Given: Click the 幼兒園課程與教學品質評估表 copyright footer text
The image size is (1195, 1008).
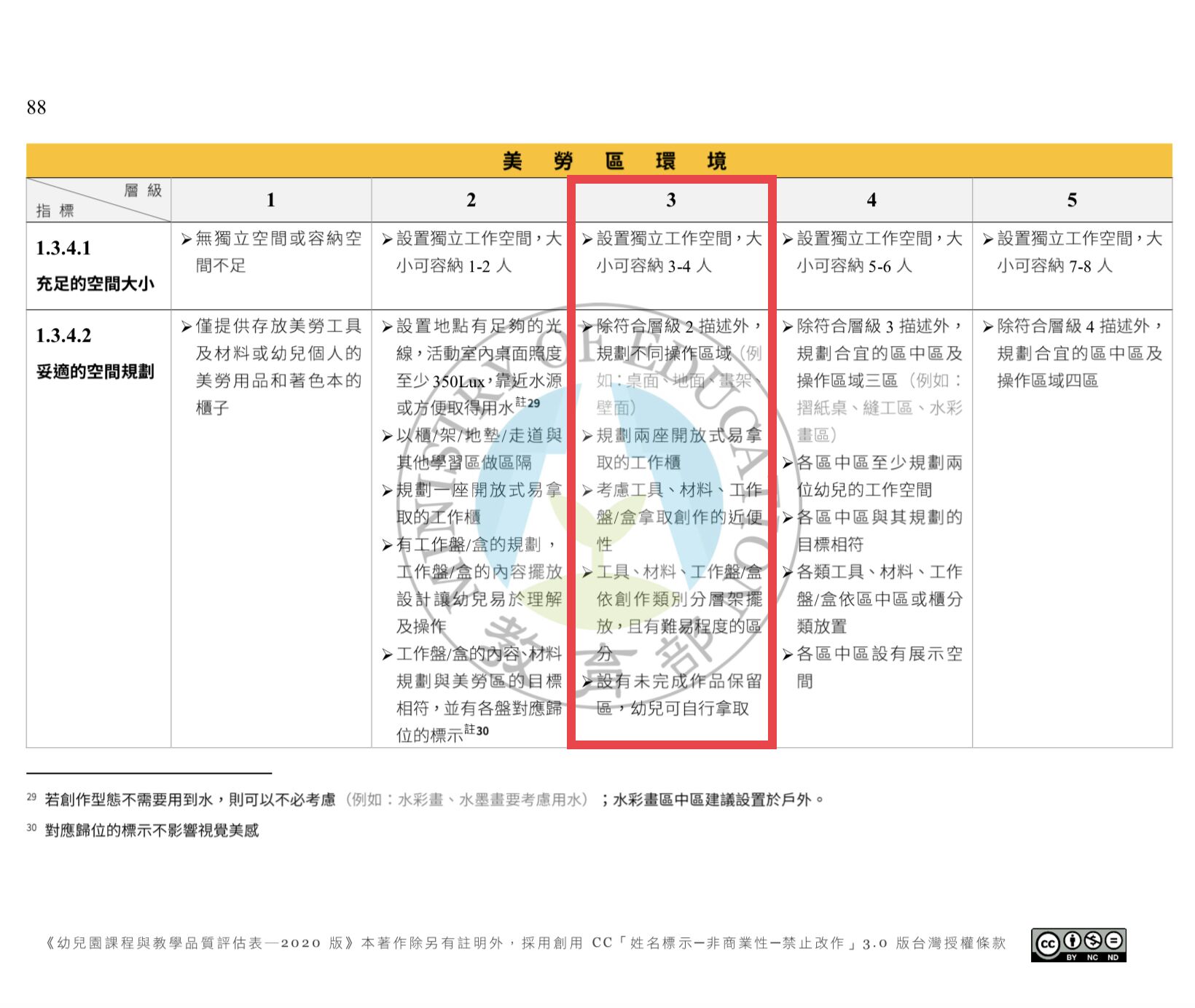Looking at the screenshot, I should click(x=525, y=943).
